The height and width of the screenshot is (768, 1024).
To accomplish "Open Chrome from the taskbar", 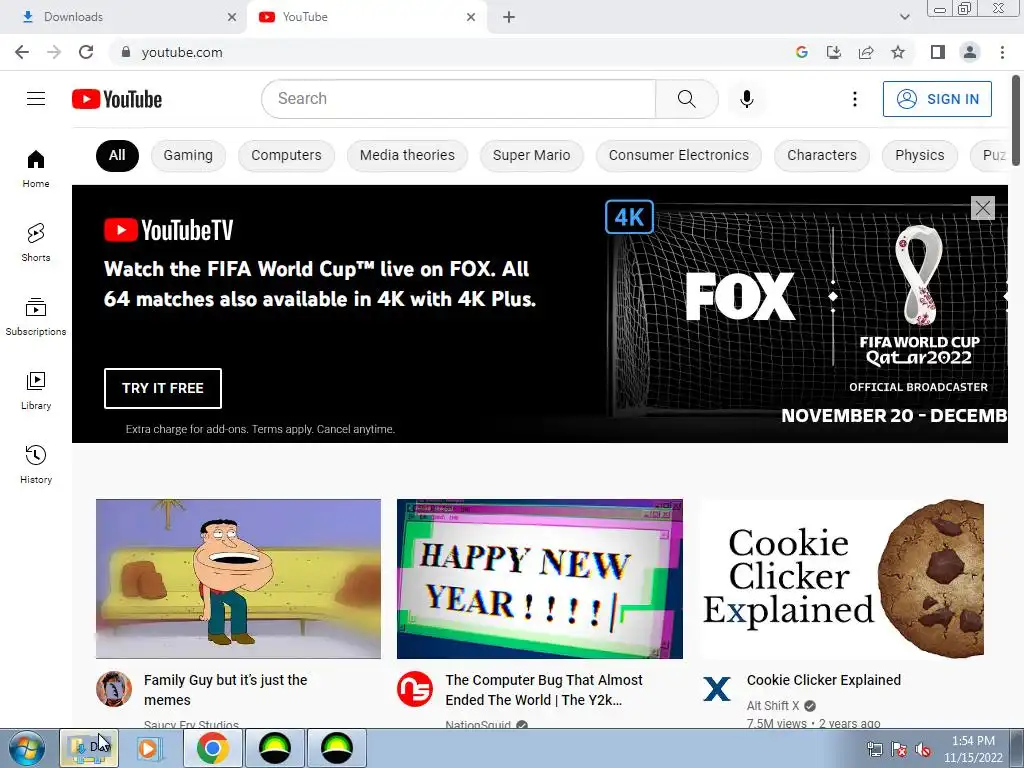I will pyautogui.click(x=213, y=748).
